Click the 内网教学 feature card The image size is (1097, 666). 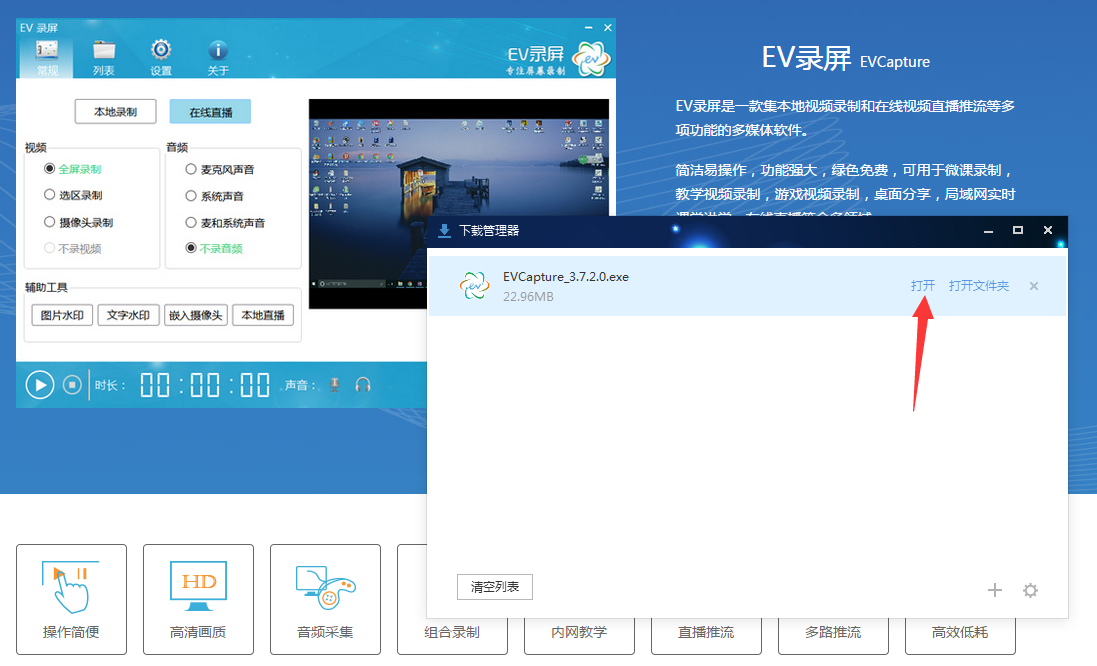point(579,635)
